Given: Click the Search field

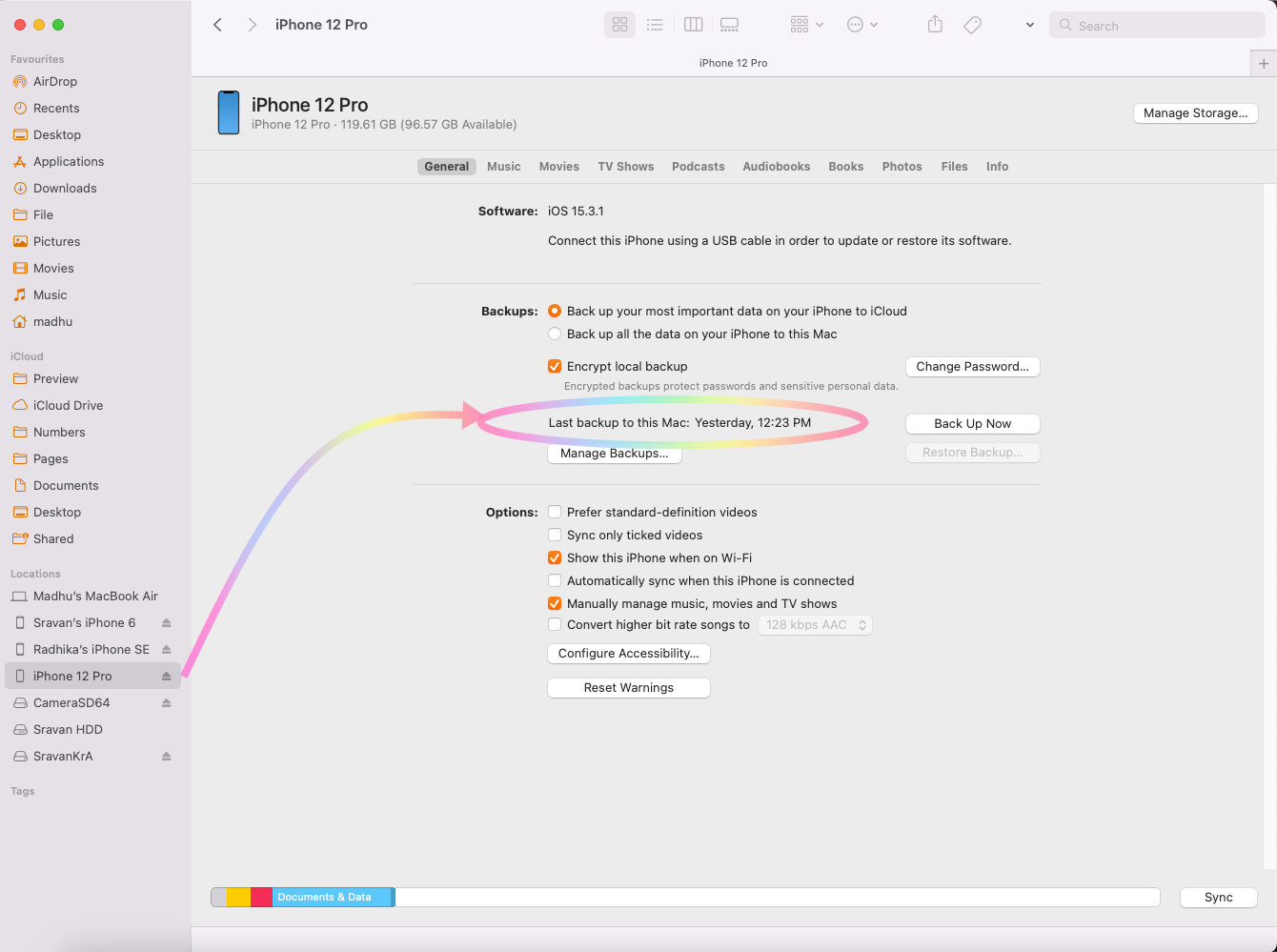Looking at the screenshot, I should pyautogui.click(x=1158, y=25).
